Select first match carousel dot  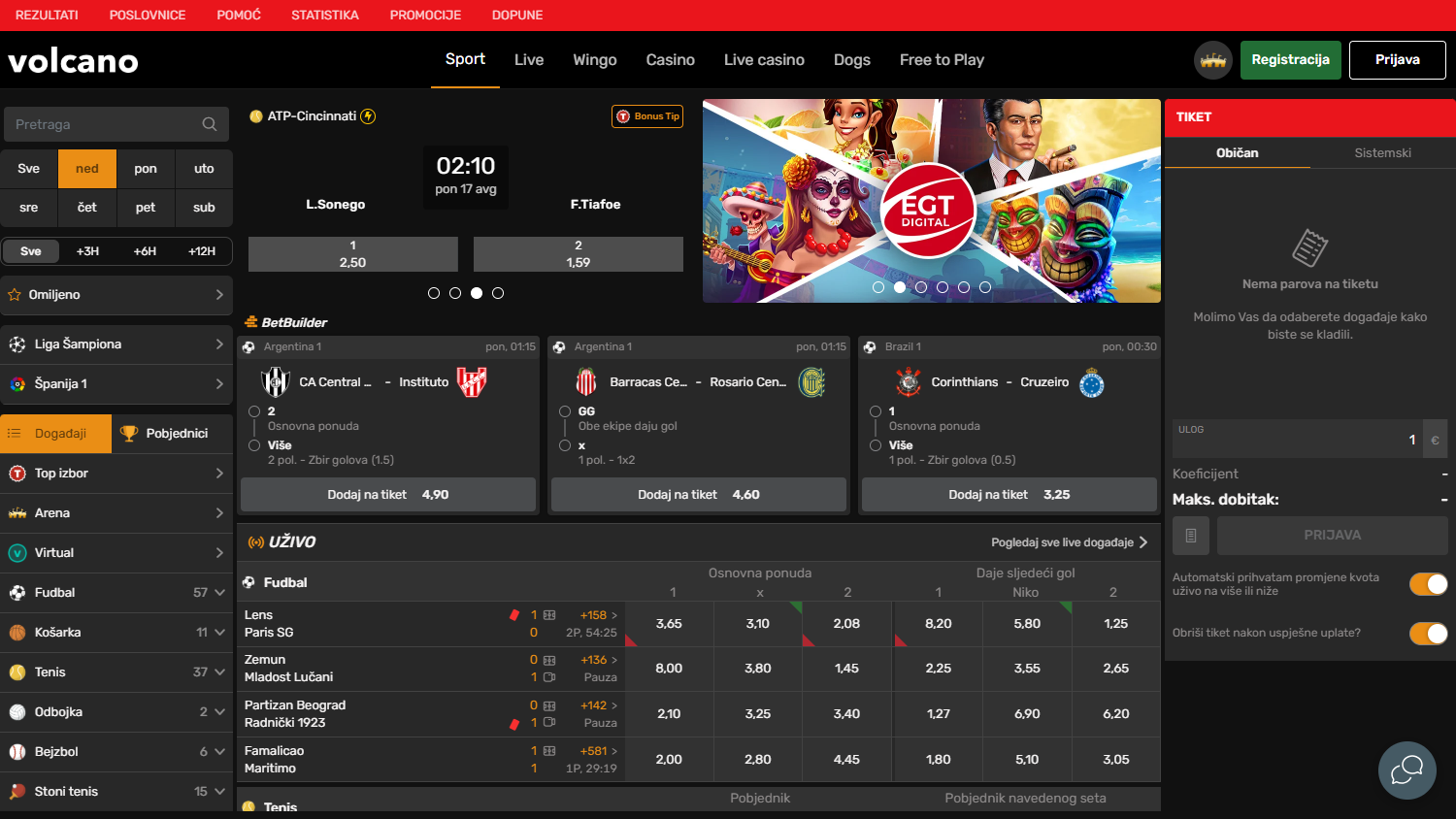click(x=434, y=293)
